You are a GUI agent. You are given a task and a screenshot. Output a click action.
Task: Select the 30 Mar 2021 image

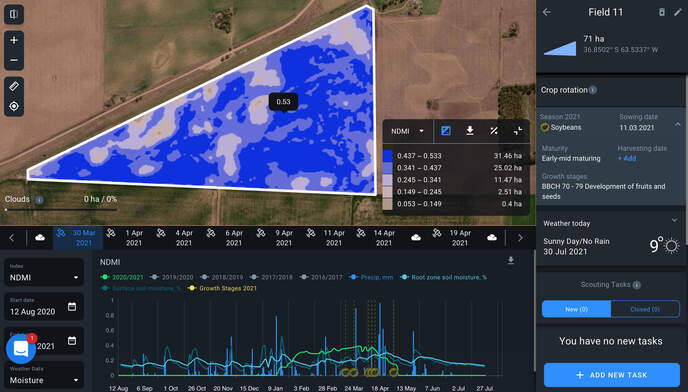click(78, 238)
